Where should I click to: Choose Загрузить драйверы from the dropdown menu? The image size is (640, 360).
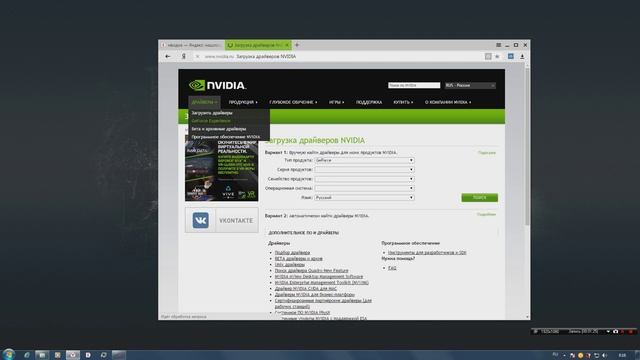(212, 113)
